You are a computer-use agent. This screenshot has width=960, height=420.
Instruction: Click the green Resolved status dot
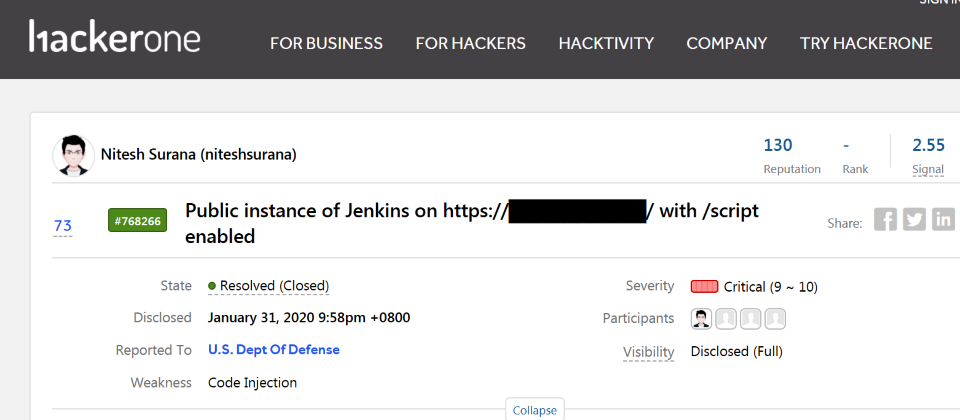212,286
